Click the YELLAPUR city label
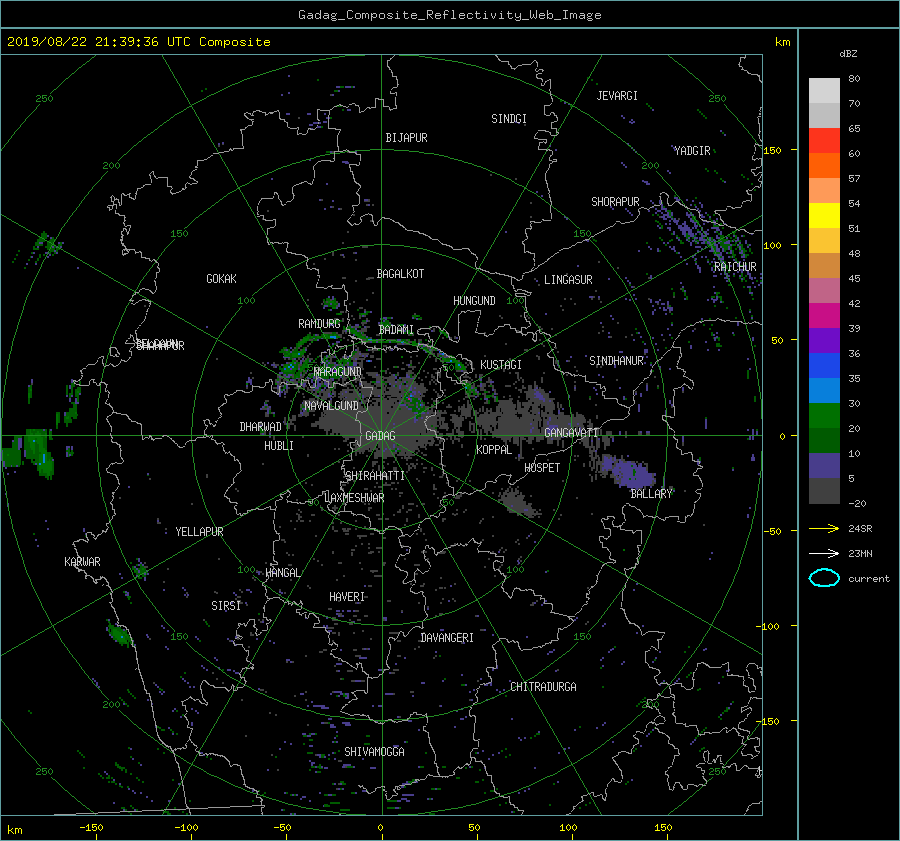This screenshot has width=900, height=841. [x=199, y=532]
